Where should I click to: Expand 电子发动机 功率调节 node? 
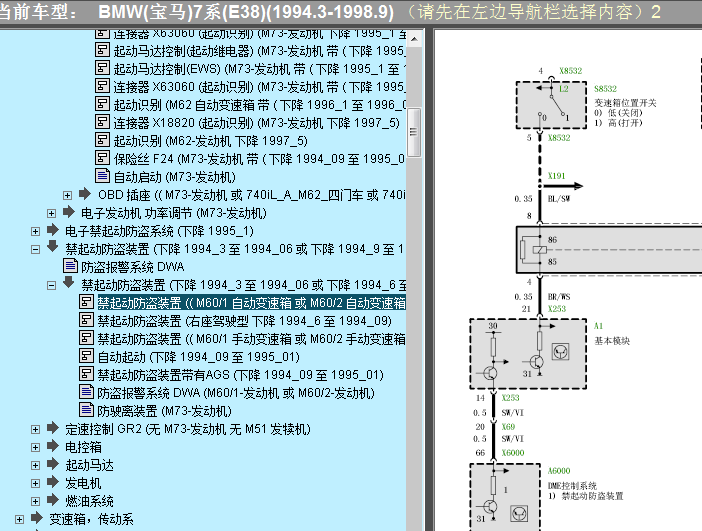51,213
